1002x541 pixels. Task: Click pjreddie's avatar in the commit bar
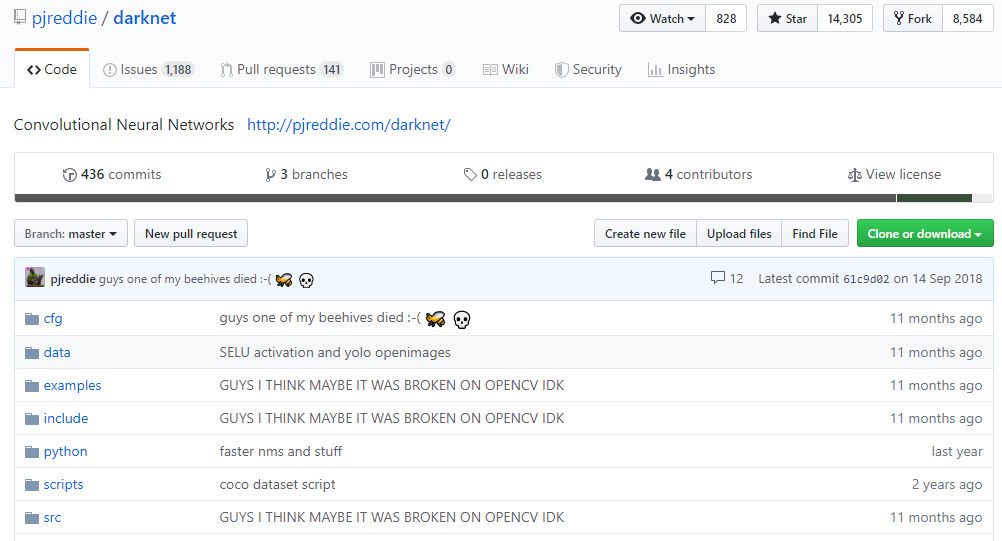coord(35,277)
